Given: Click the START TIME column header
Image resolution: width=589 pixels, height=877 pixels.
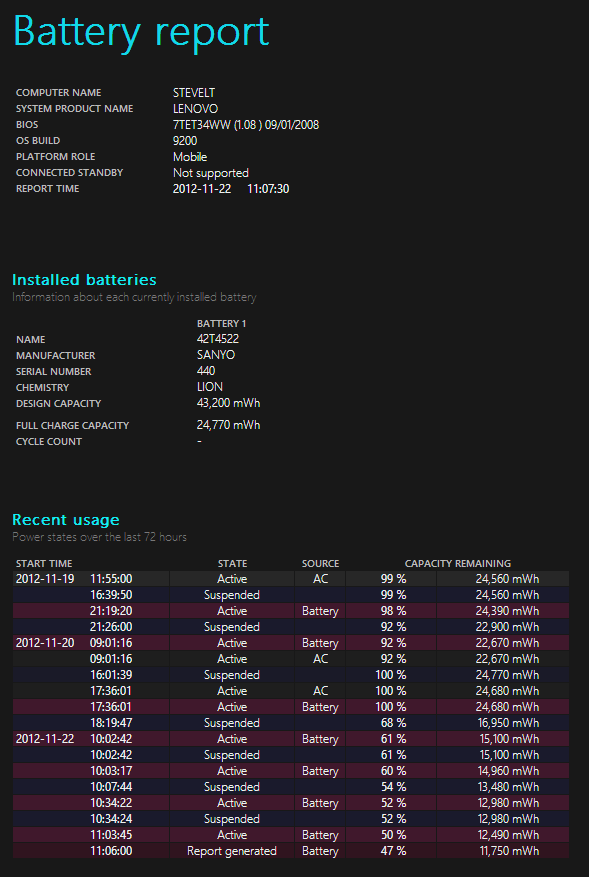Looking at the screenshot, I should coord(44,564).
